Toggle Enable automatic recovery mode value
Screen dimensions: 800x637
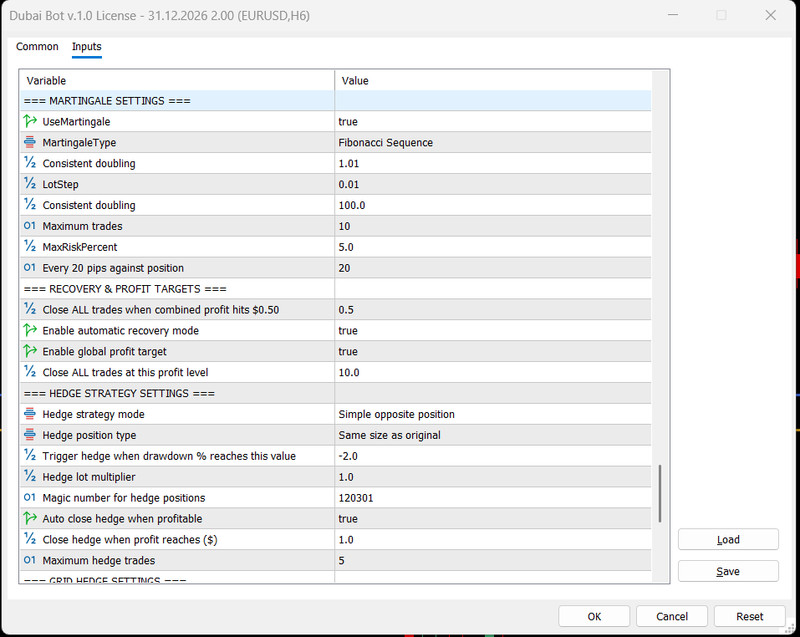click(x=493, y=330)
